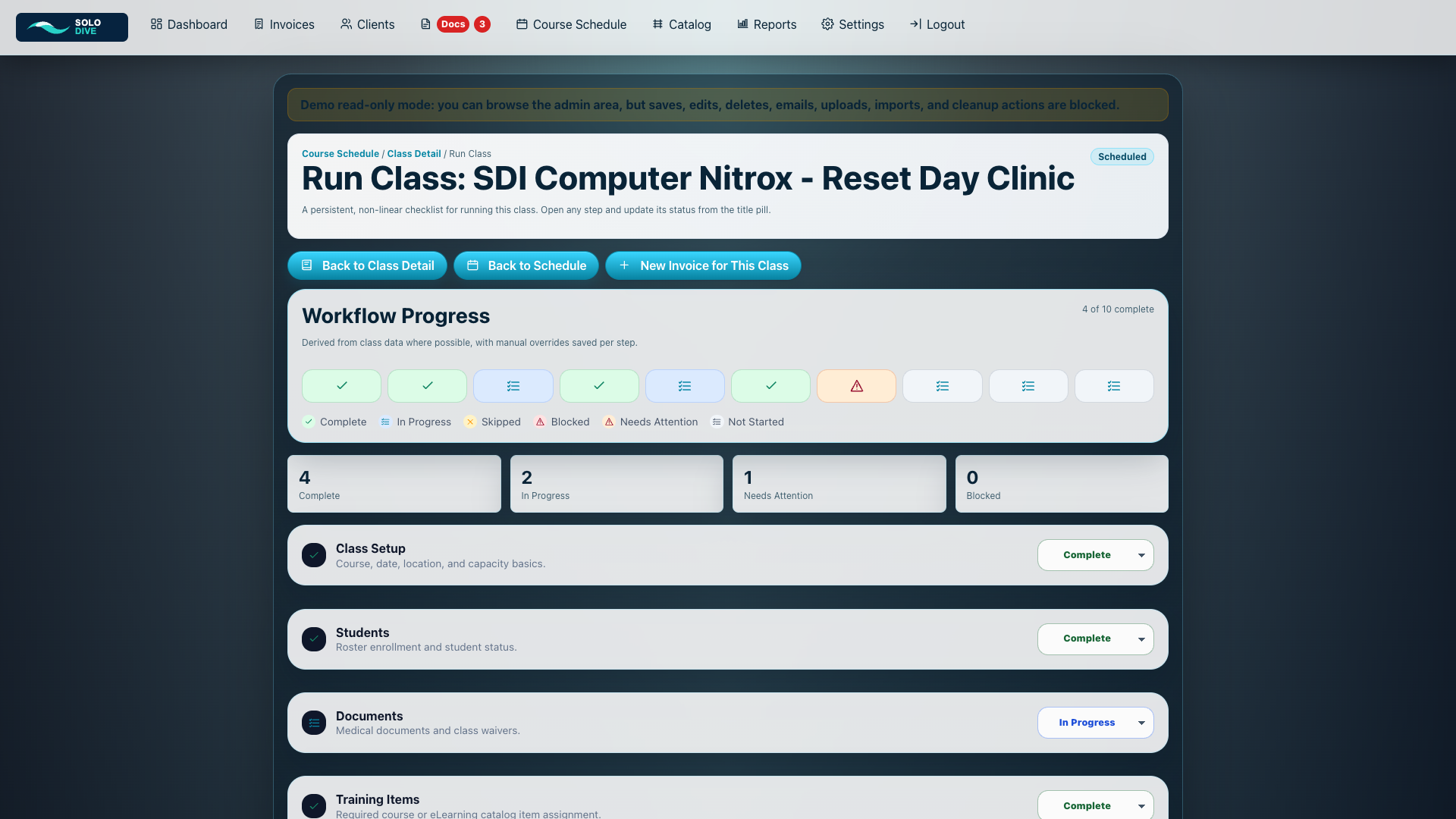Viewport: 1456px width, 819px height.
Task: Open Course Schedule in the navbar
Action: tap(572, 24)
